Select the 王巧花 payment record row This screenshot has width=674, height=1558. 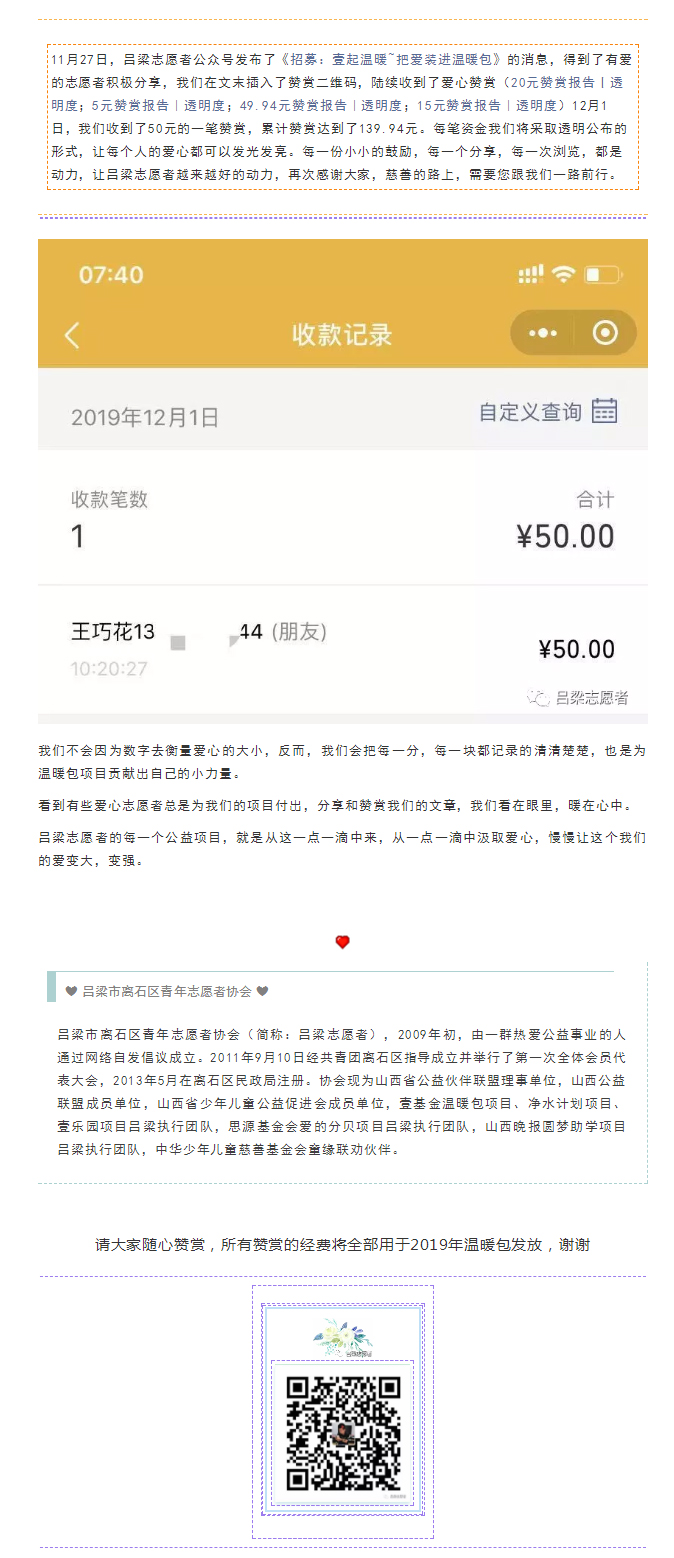(x=343, y=649)
